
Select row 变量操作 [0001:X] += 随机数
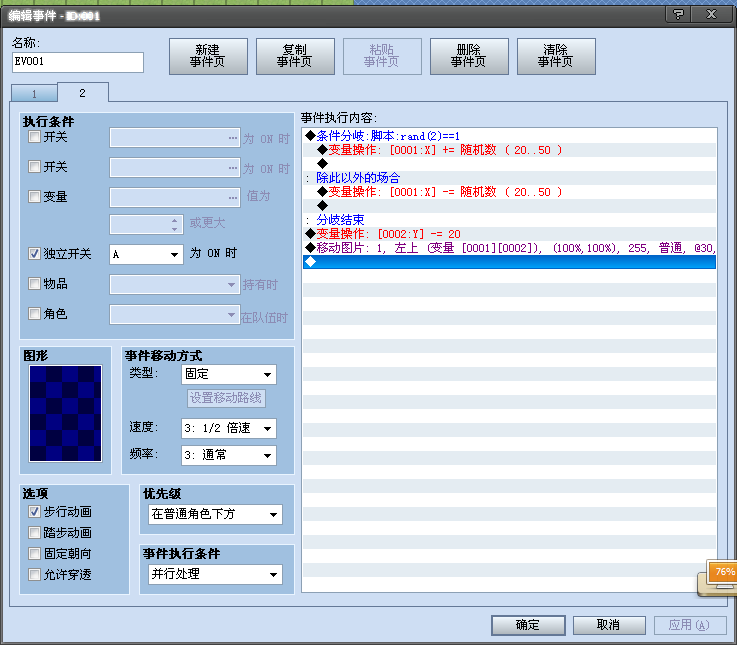coord(510,150)
